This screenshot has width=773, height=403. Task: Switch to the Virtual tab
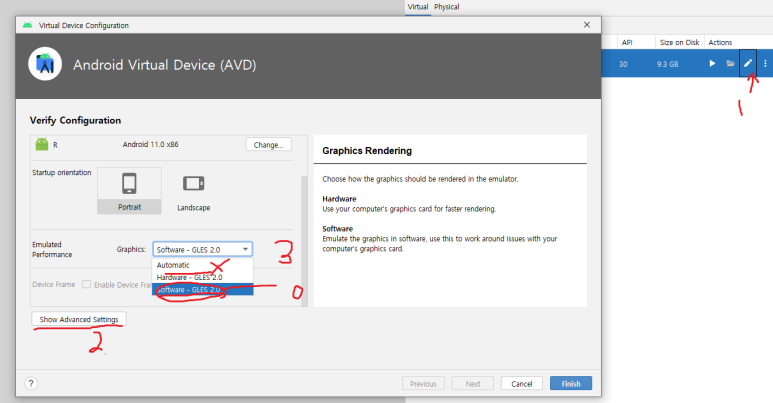coord(418,7)
